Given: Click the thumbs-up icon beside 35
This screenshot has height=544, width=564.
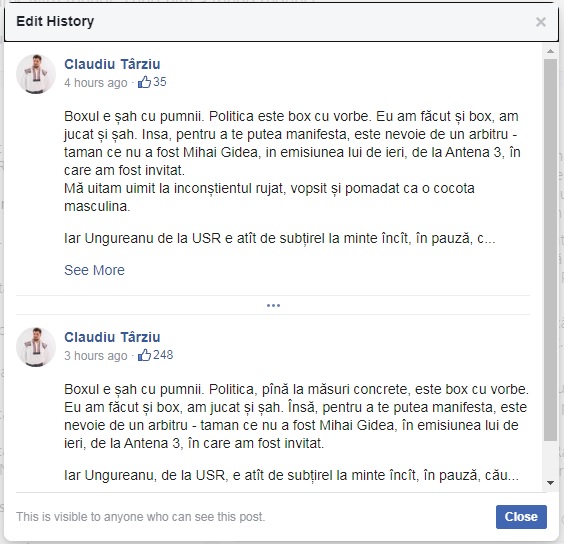Looking at the screenshot, I should (144, 82).
